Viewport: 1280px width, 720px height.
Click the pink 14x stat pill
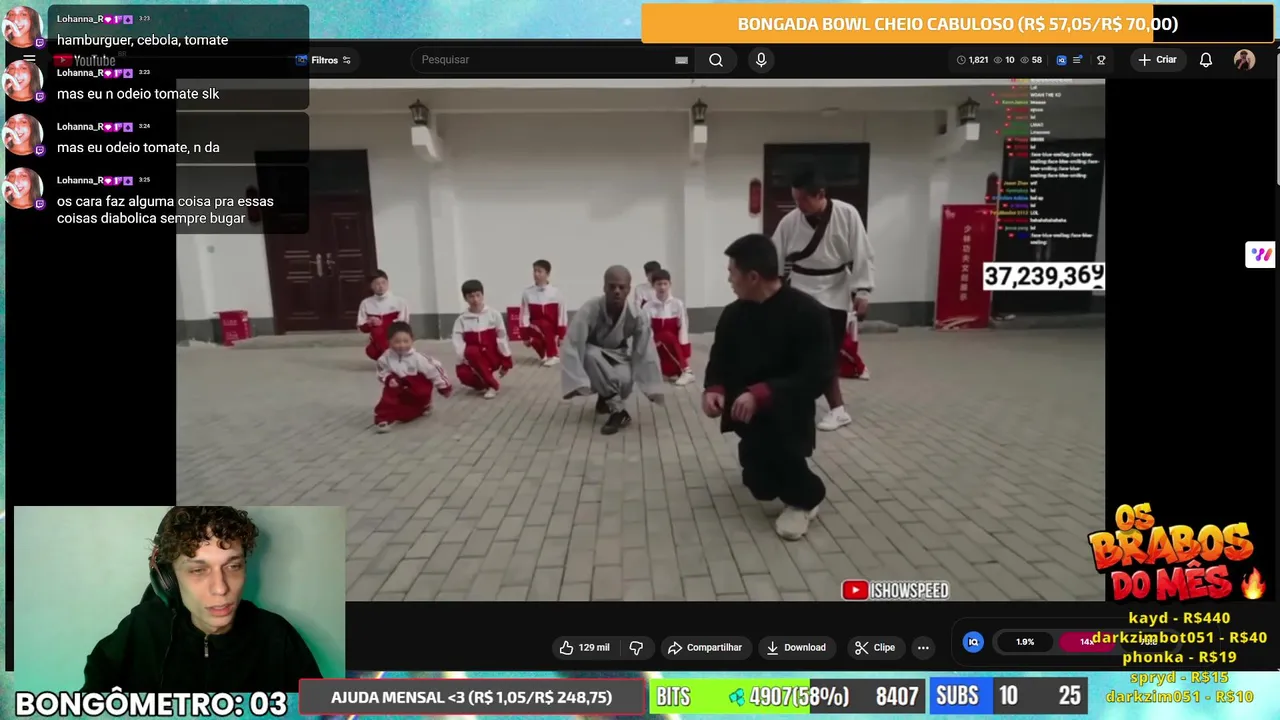pyautogui.click(x=1086, y=642)
